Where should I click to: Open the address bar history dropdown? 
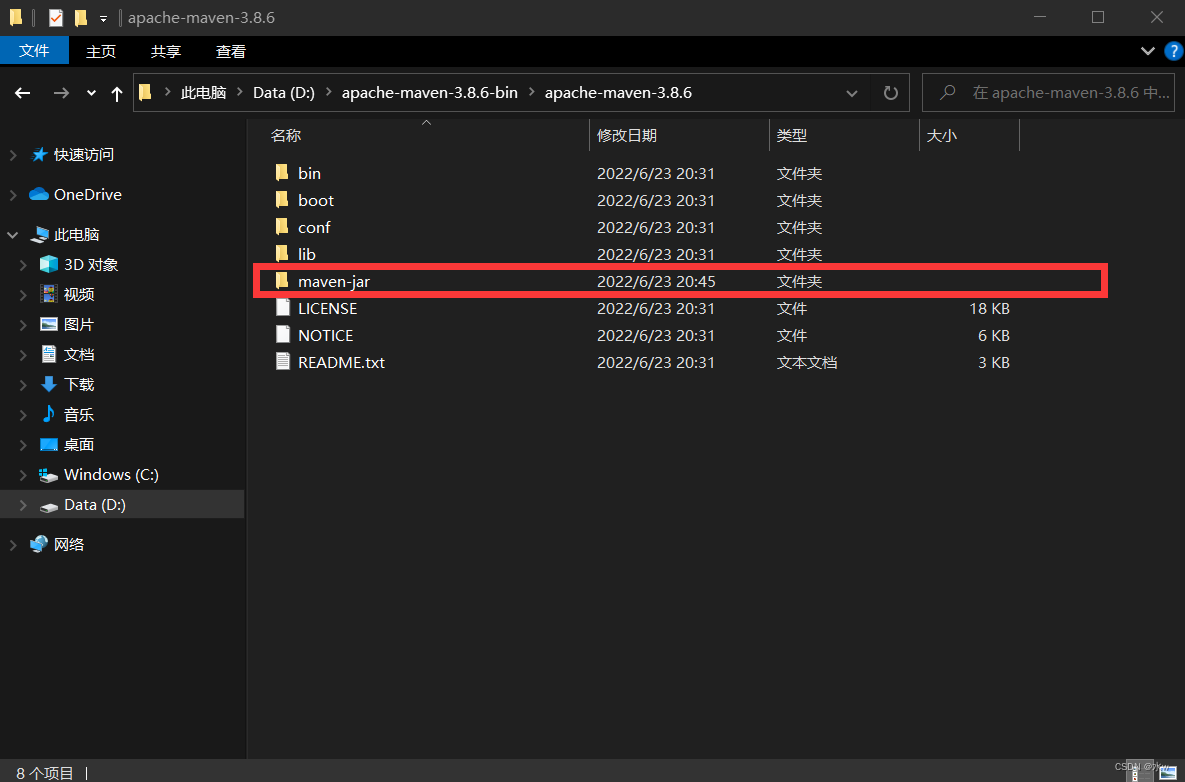pos(852,93)
